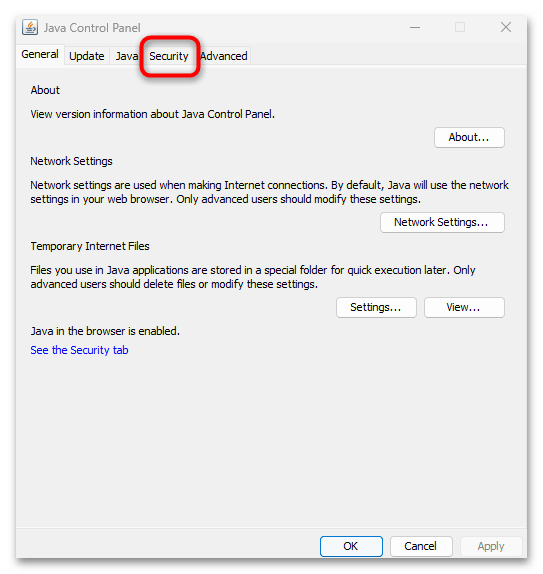Click the 'Temporary Internet Files' heading

(x=90, y=246)
